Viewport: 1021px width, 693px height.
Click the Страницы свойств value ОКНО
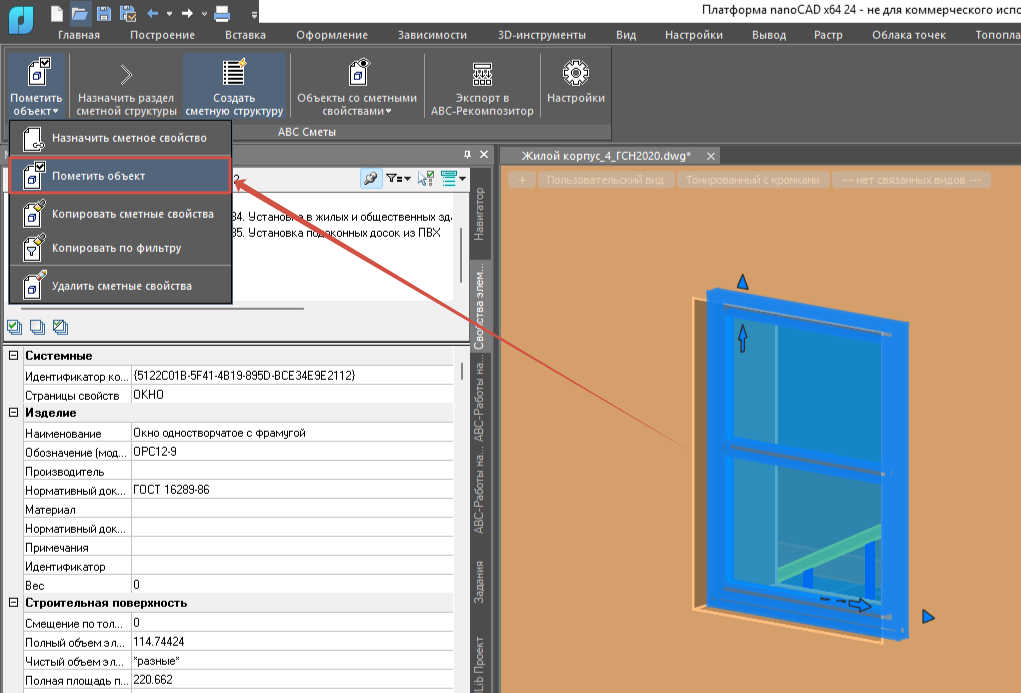(x=292, y=395)
